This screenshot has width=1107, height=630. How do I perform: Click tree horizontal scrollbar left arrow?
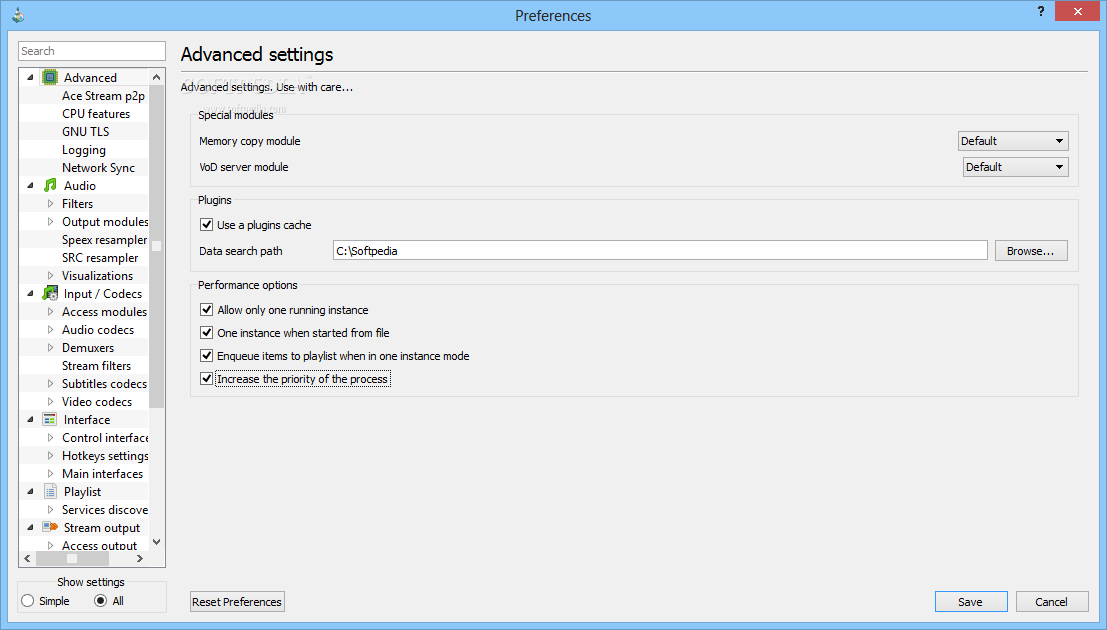[x=28, y=559]
